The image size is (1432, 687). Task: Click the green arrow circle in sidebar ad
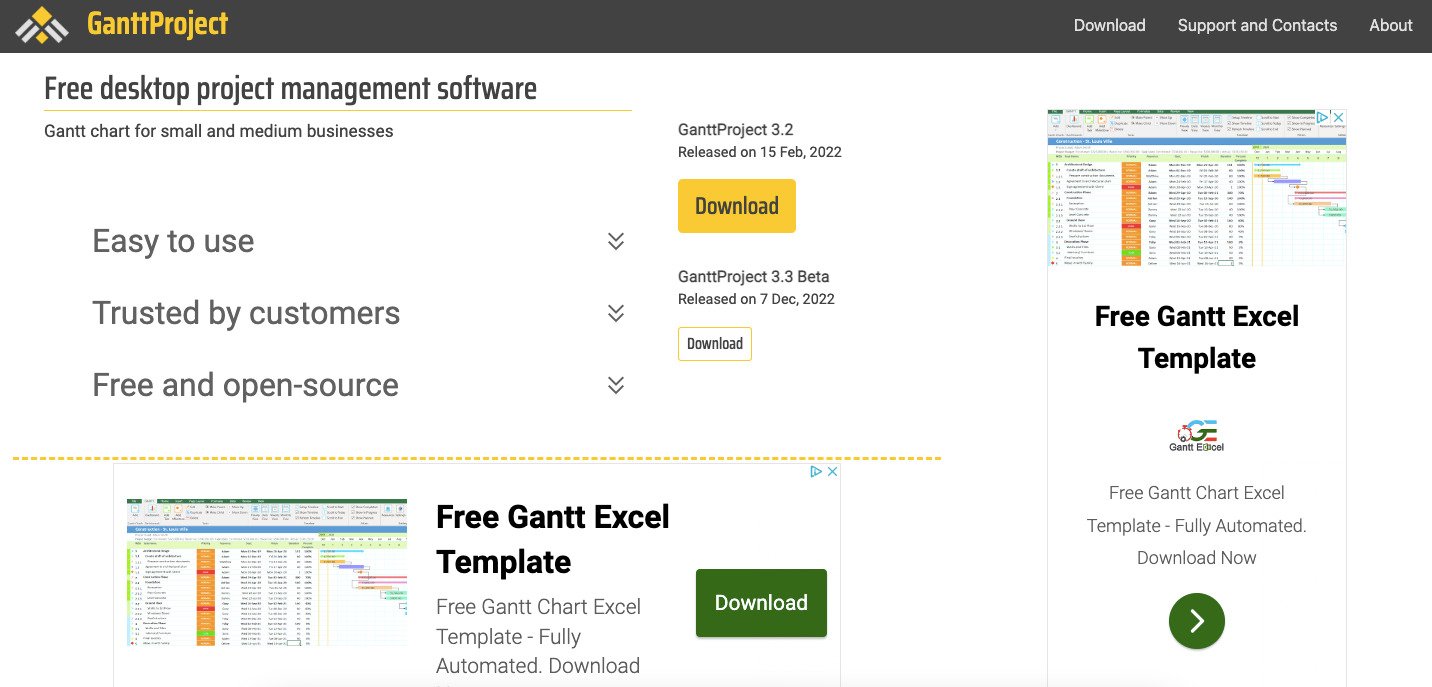pyautogui.click(x=1196, y=621)
